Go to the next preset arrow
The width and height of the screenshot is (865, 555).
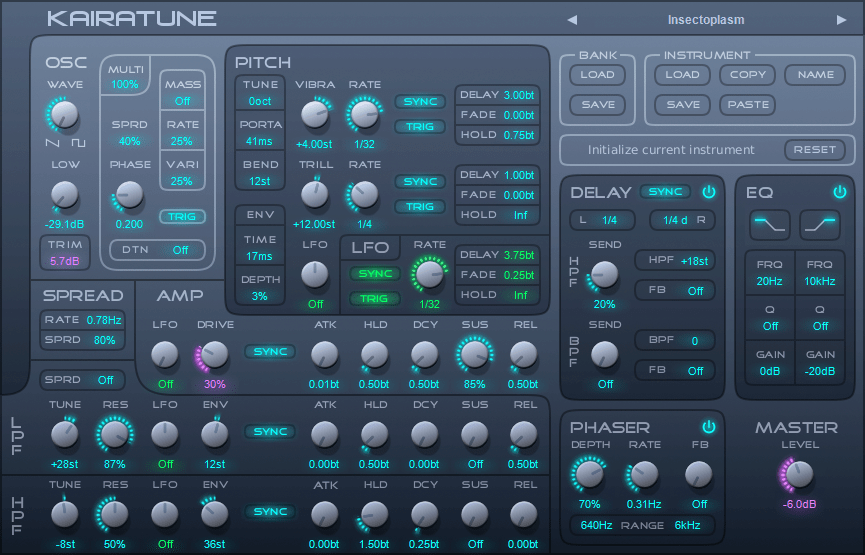pos(841,20)
